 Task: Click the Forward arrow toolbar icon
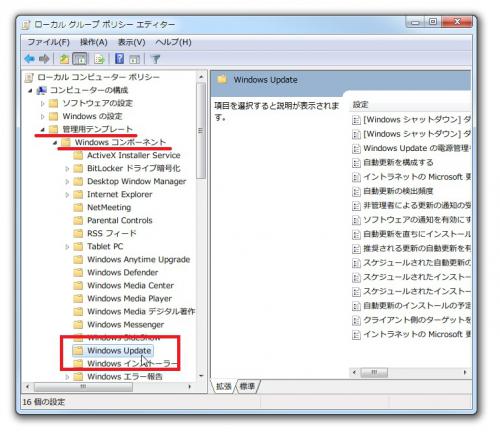pos(44,59)
